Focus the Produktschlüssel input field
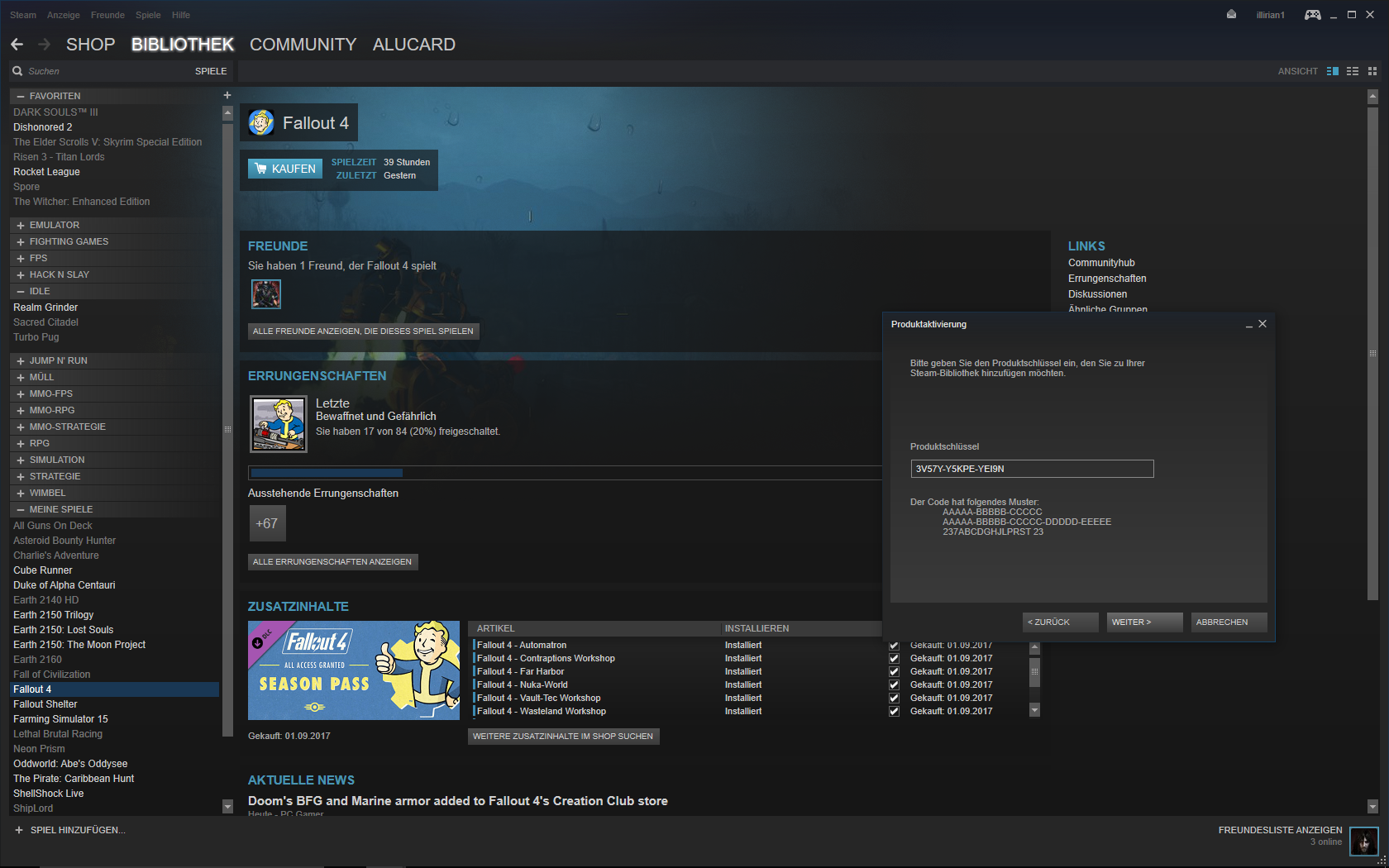Screen dimensions: 1389x868 click(x=1032, y=469)
